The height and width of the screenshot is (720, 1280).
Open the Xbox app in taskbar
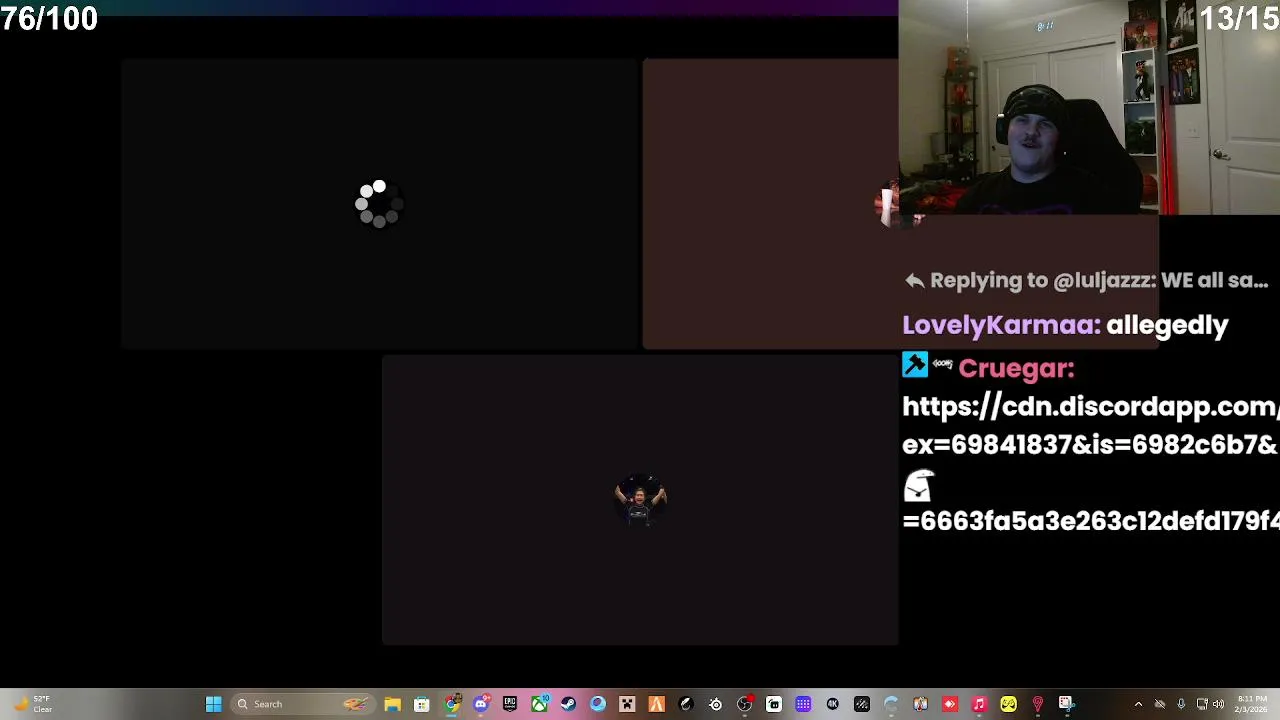(x=540, y=704)
